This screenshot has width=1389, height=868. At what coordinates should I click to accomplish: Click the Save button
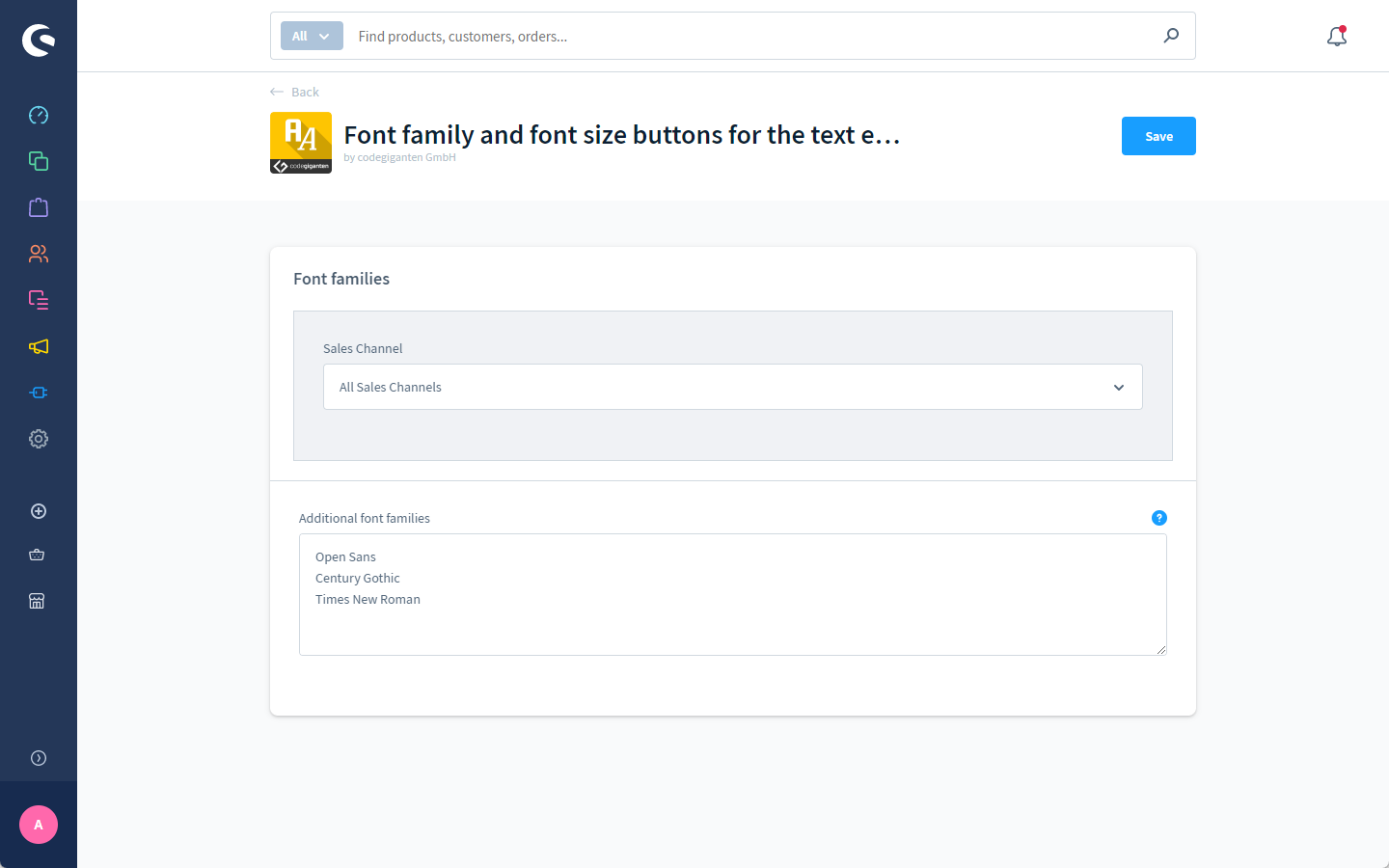(x=1158, y=136)
